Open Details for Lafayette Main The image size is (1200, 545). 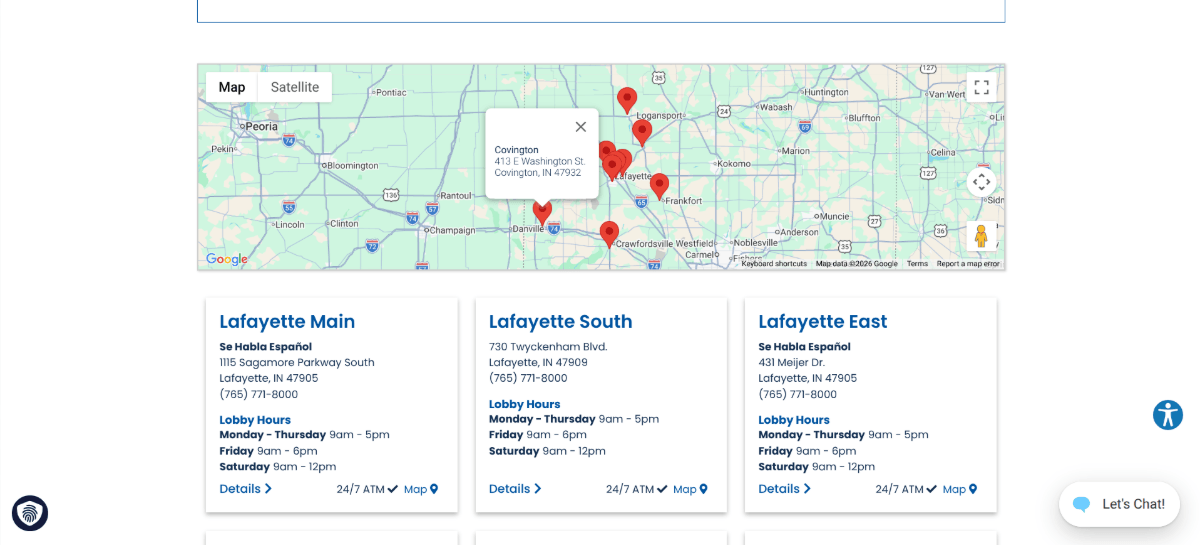tap(246, 489)
